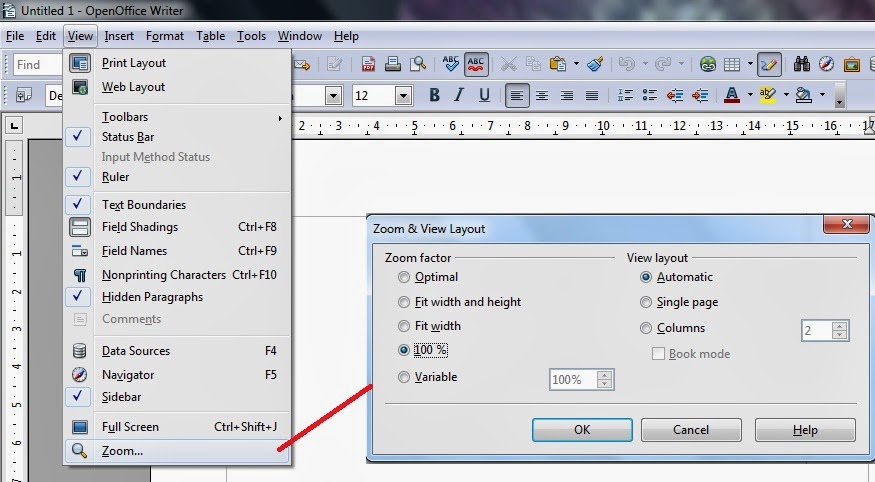Image resolution: width=875 pixels, height=482 pixels.
Task: Align text right
Action: point(567,95)
